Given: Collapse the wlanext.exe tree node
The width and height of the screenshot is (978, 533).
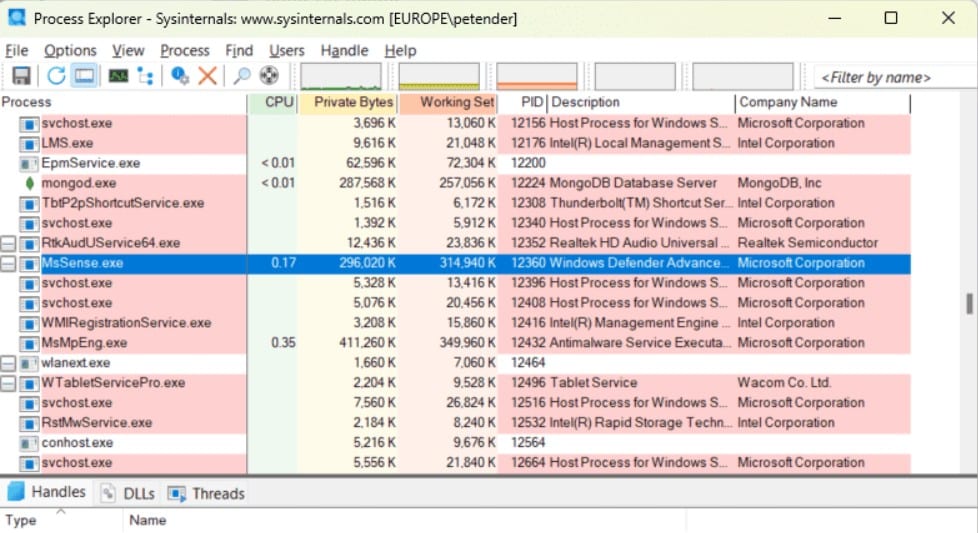Looking at the screenshot, I should 8,363.
